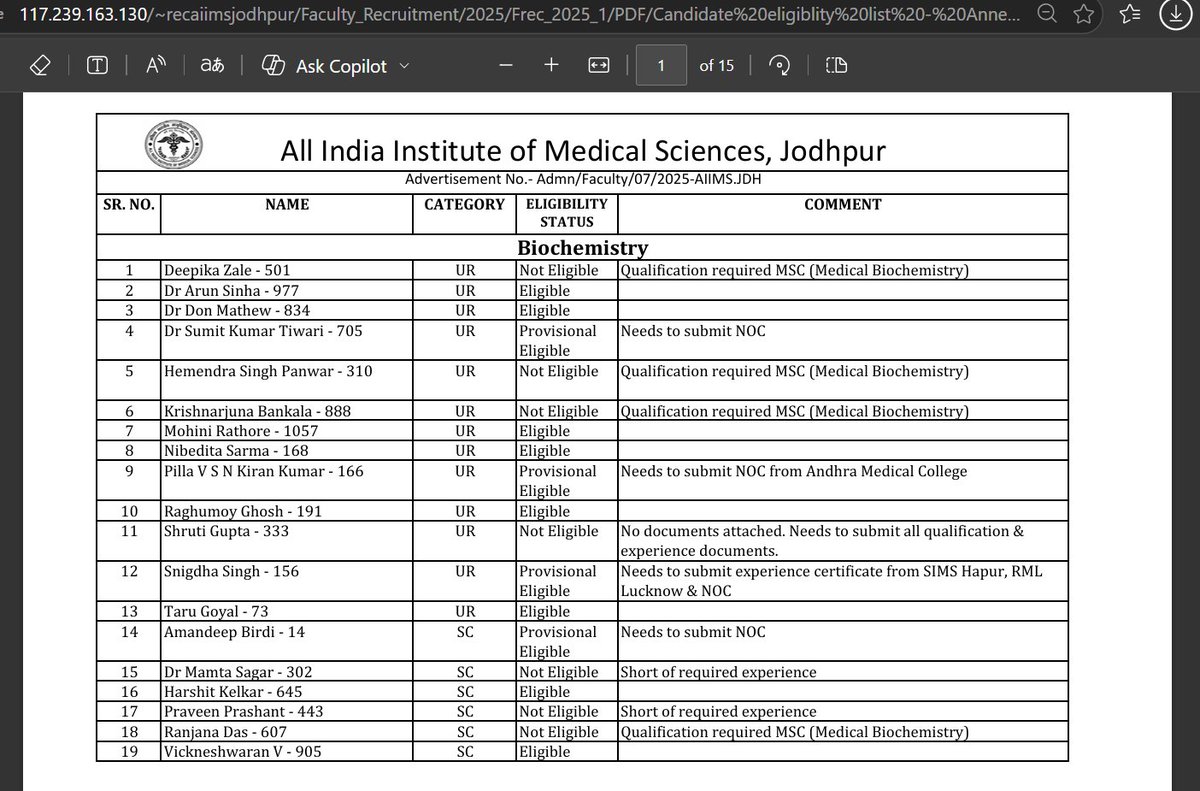Expand the Ask Copilot dropdown chevron

pyautogui.click(x=404, y=66)
